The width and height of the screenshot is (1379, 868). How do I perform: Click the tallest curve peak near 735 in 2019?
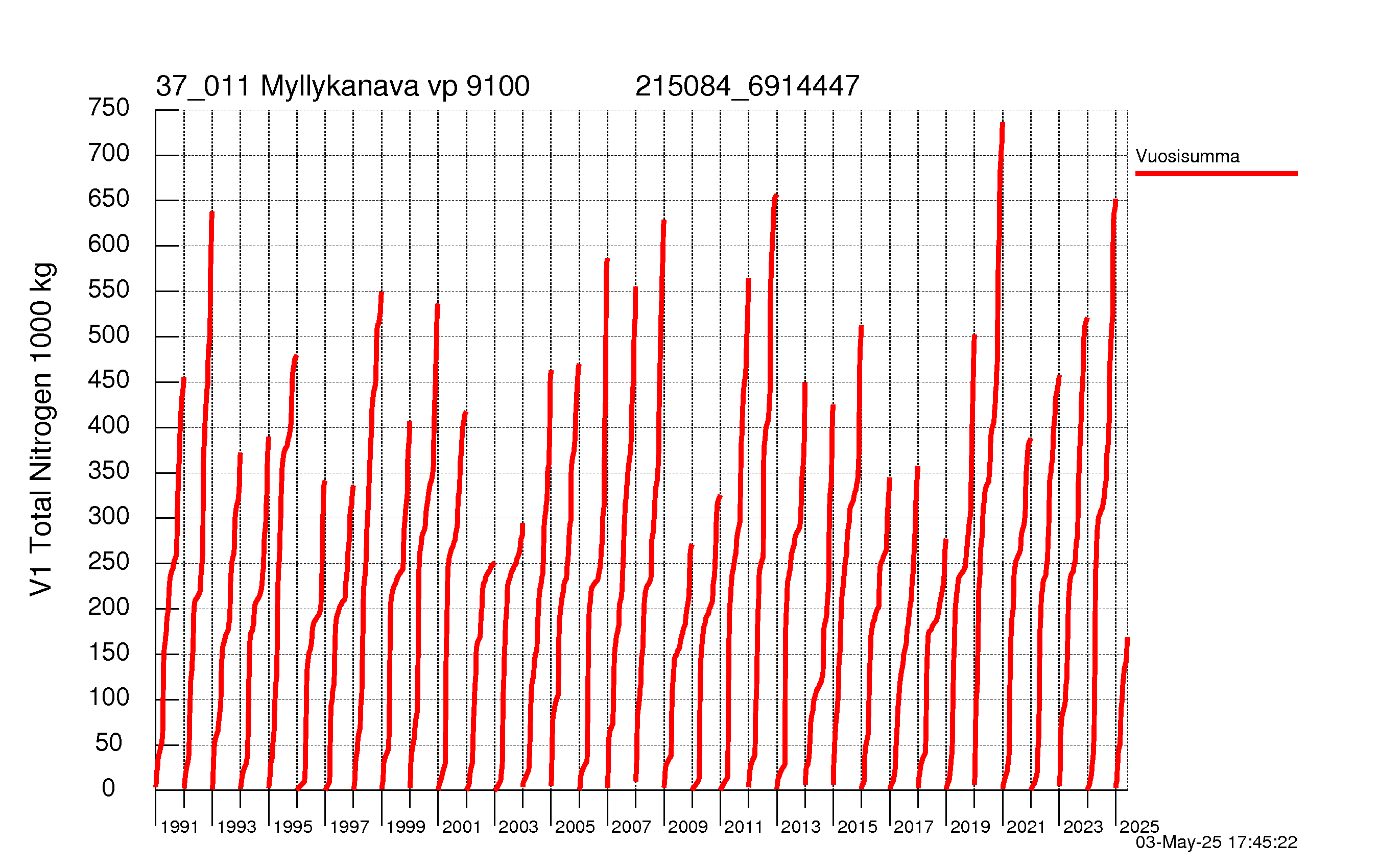tap(1002, 124)
